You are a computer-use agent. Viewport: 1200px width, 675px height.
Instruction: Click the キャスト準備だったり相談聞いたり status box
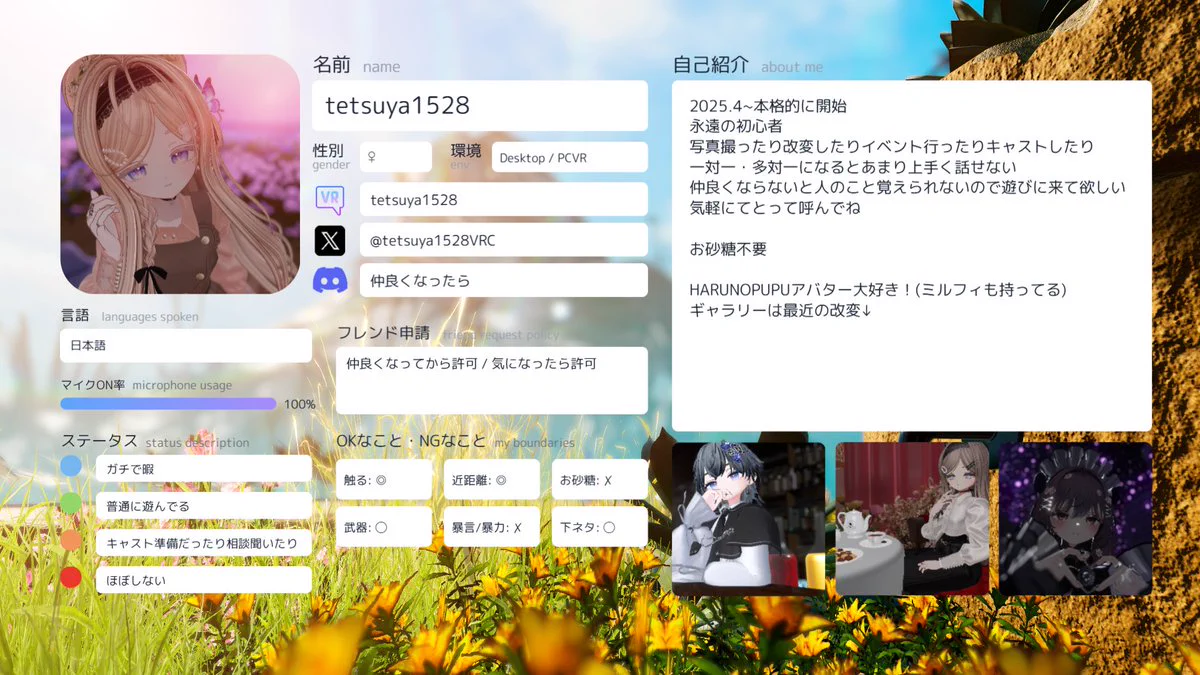(x=204, y=543)
